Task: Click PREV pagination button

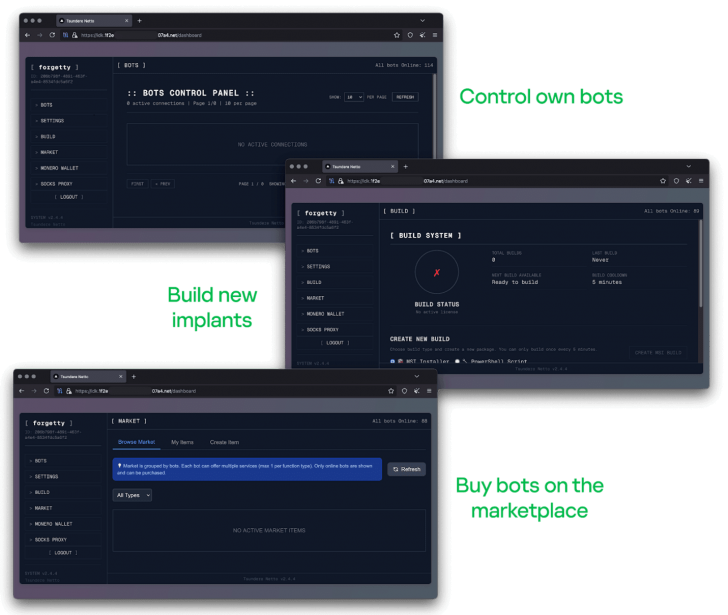Action: click(162, 184)
